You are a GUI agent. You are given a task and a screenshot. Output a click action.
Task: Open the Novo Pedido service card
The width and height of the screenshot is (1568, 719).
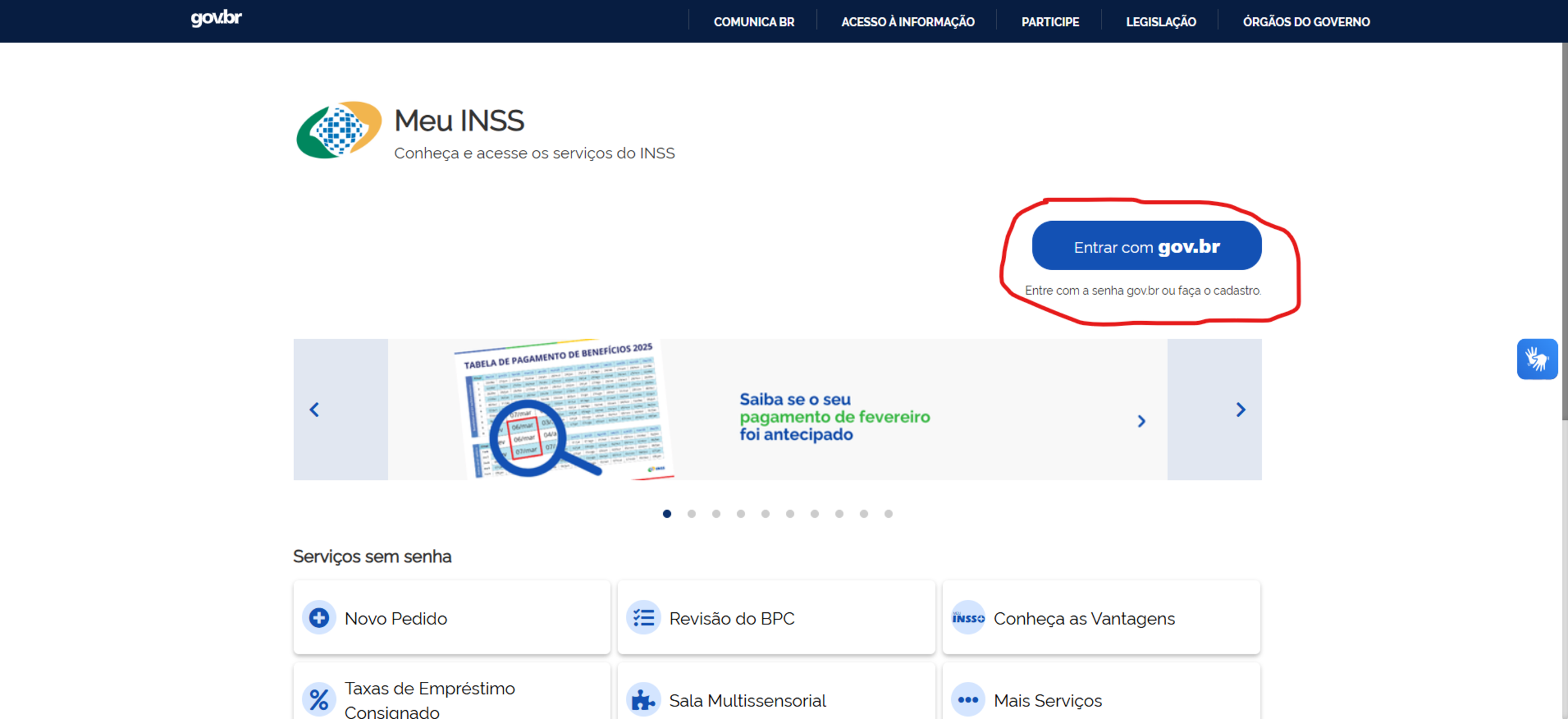(452, 617)
